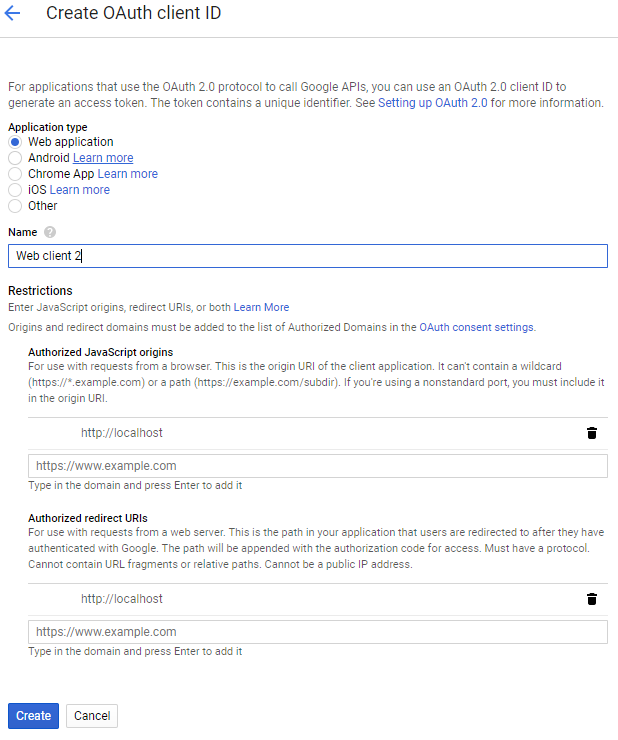Open Android Learn more link
This screenshot has width=618, height=740.
coord(103,158)
